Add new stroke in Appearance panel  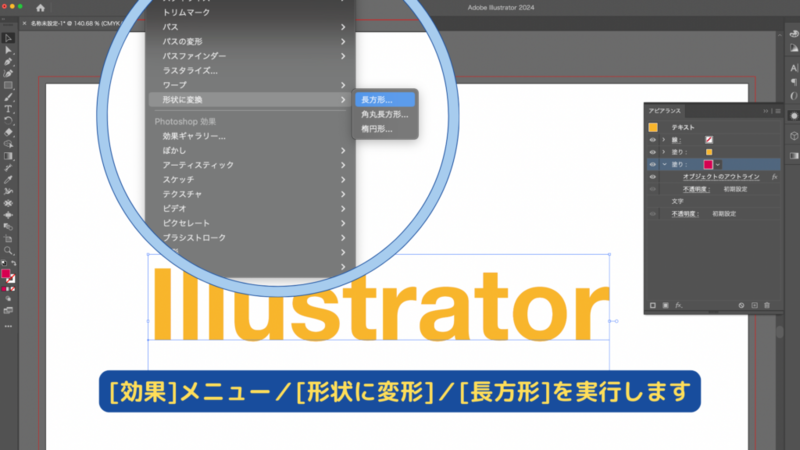653,305
